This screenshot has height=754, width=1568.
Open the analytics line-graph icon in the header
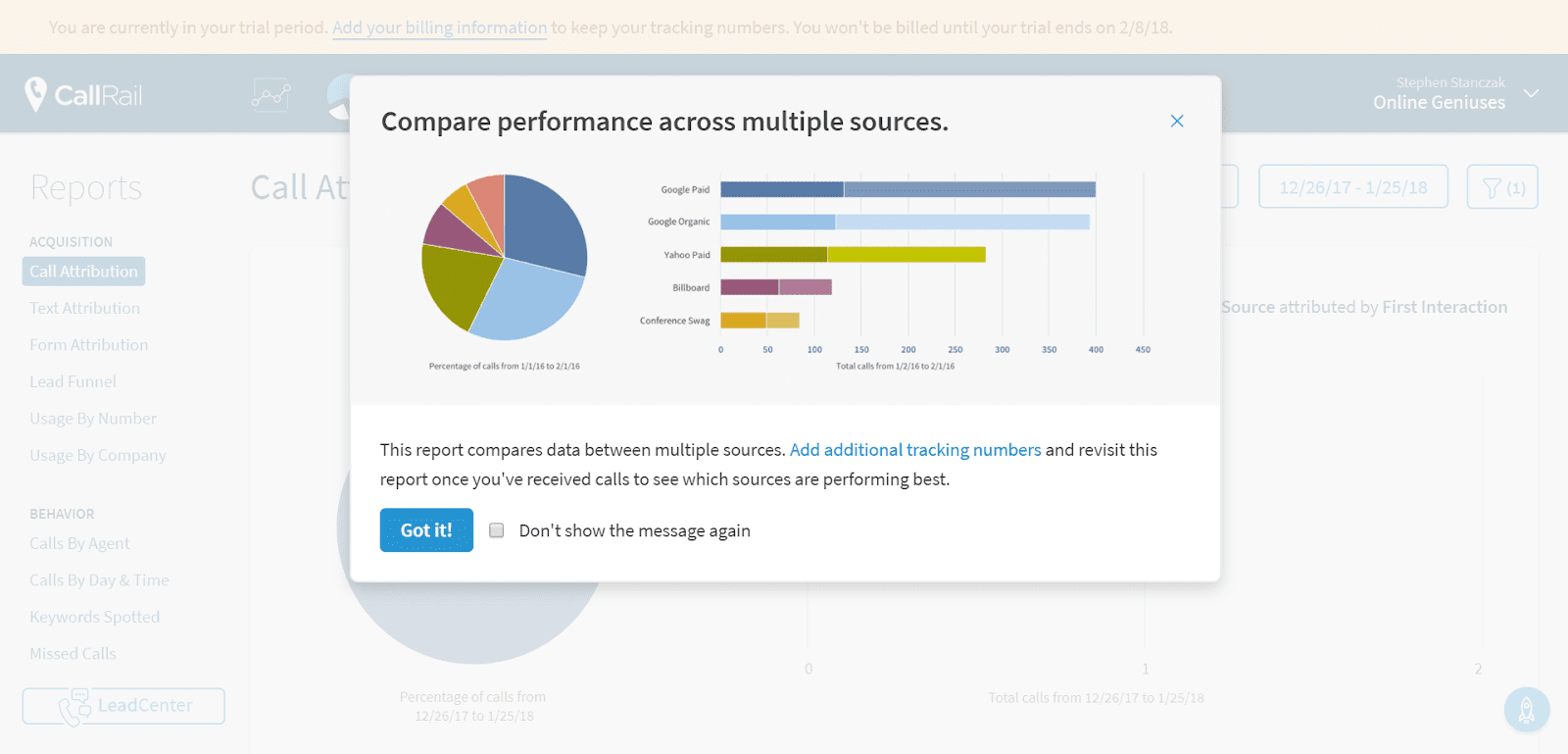coord(270,95)
